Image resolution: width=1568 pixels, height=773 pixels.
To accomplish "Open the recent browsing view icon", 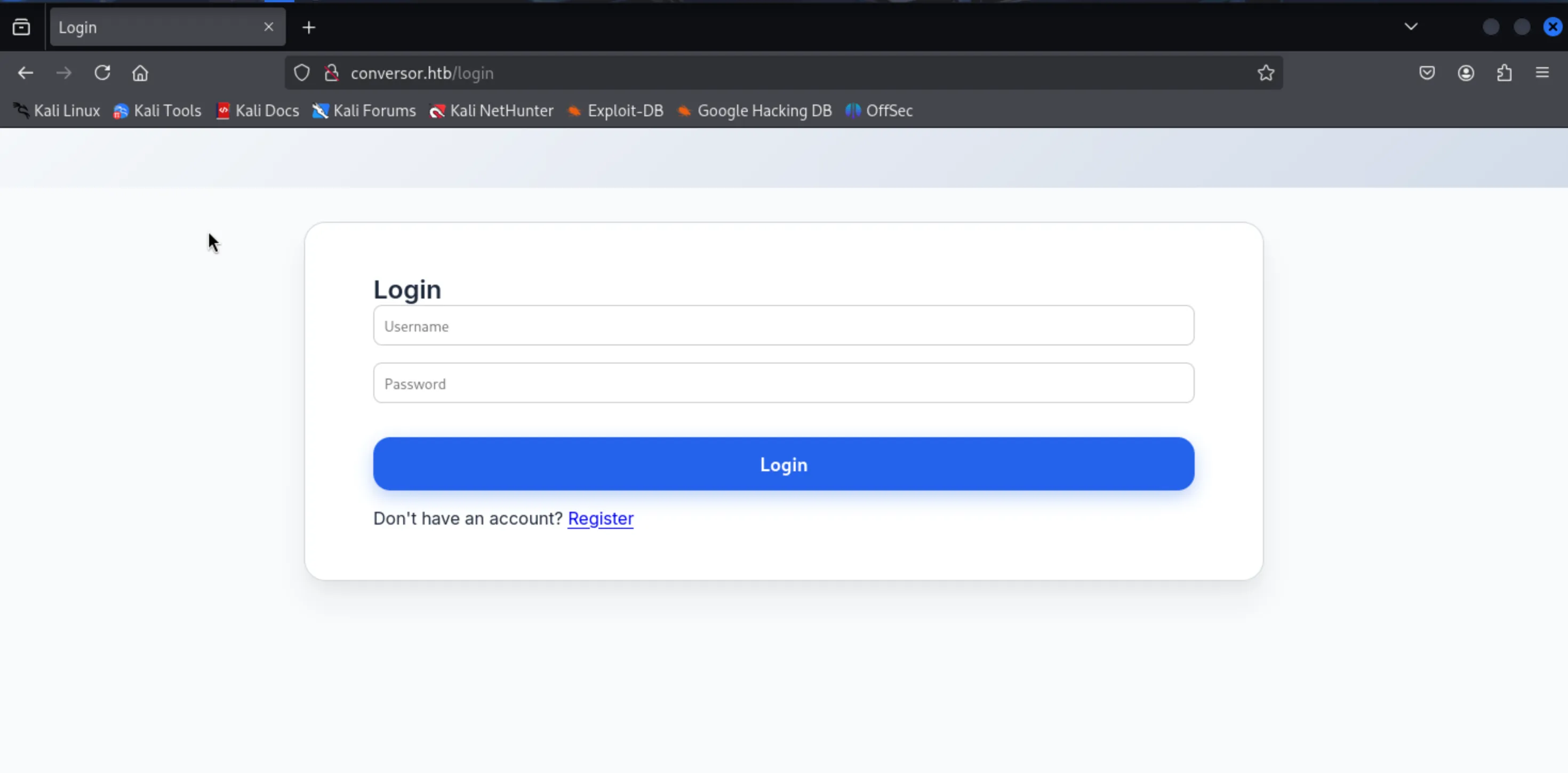I will click(21, 27).
